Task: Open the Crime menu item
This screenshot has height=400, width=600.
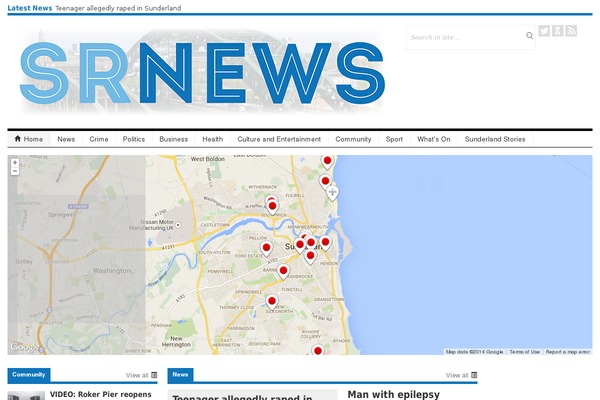Action: (99, 139)
